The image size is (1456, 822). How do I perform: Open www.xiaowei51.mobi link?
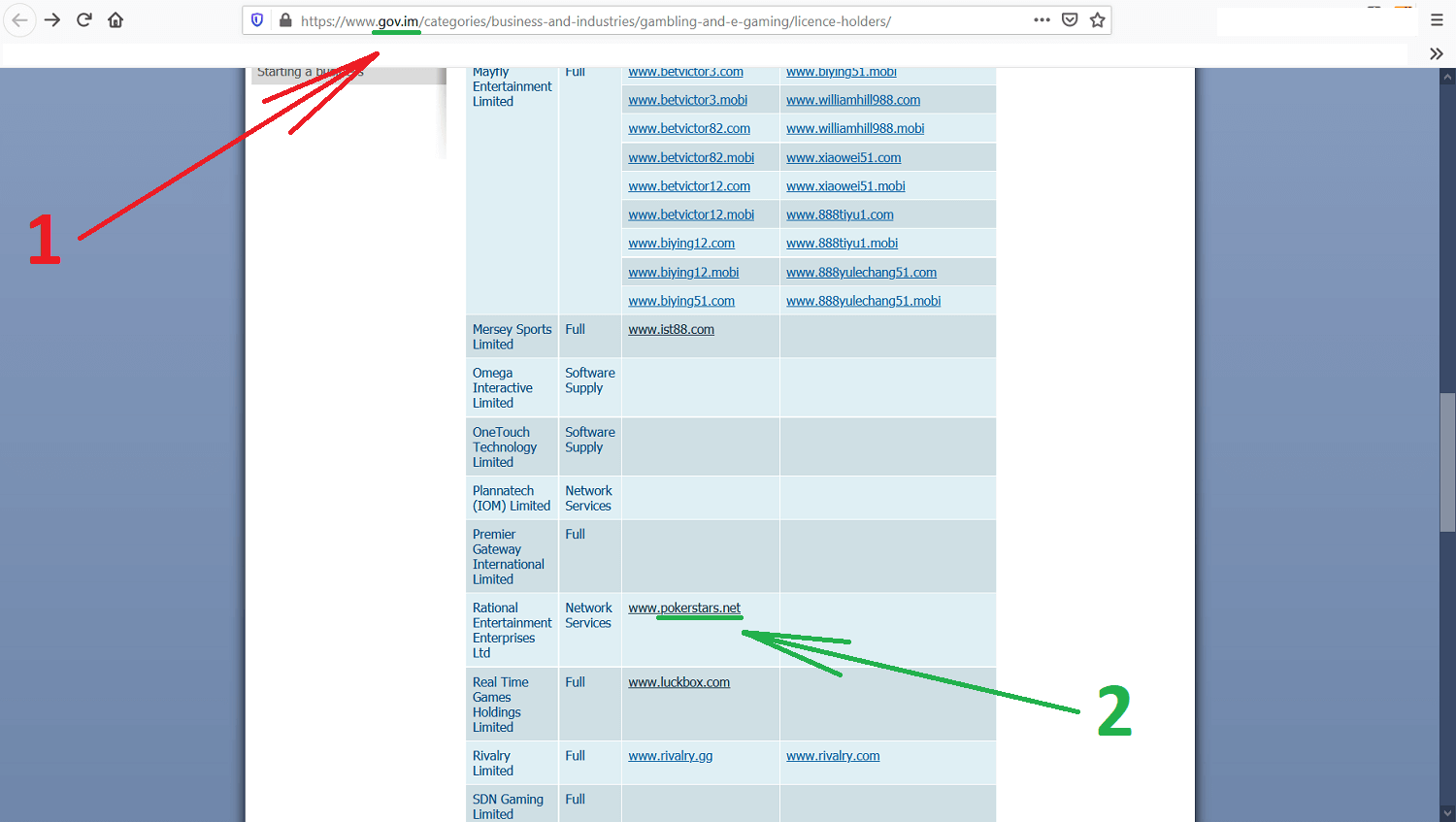[x=845, y=186]
